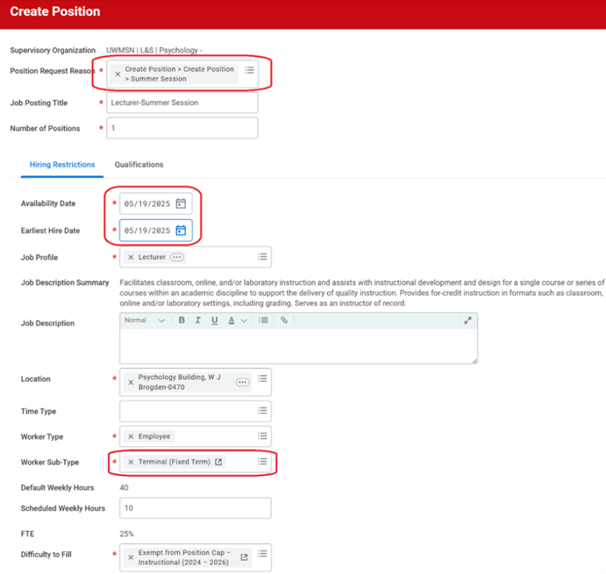Open prompt list for Difficulty to Fill
The height and width of the screenshot is (574, 606).
[262, 554]
